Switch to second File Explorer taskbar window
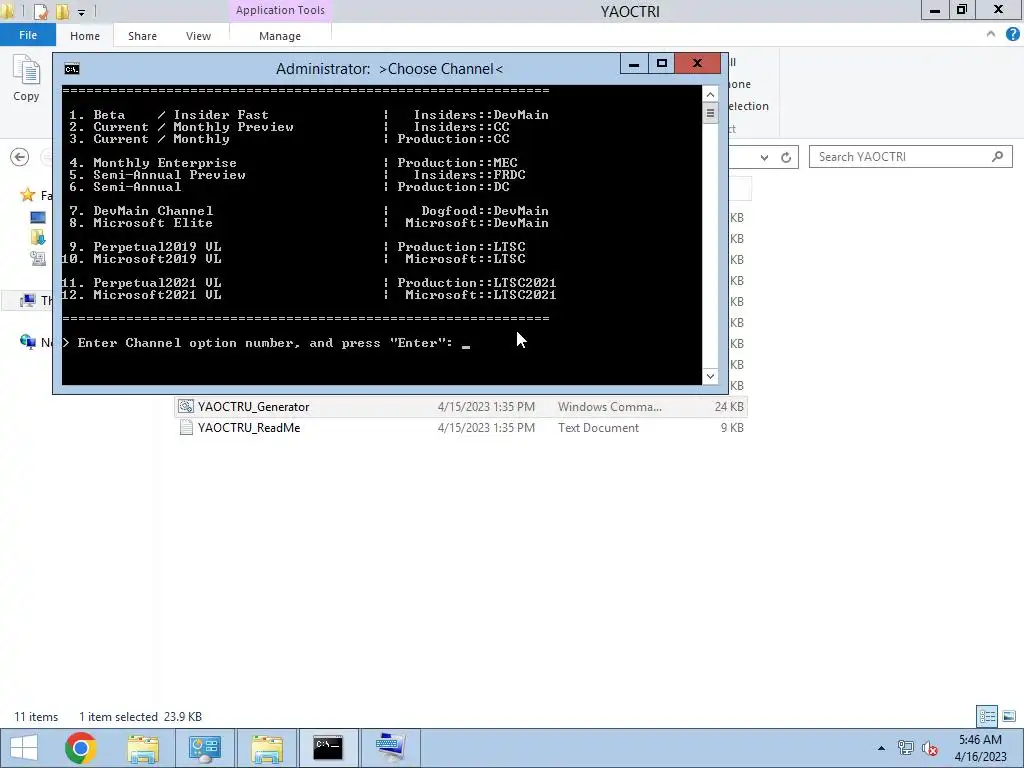 (266, 748)
